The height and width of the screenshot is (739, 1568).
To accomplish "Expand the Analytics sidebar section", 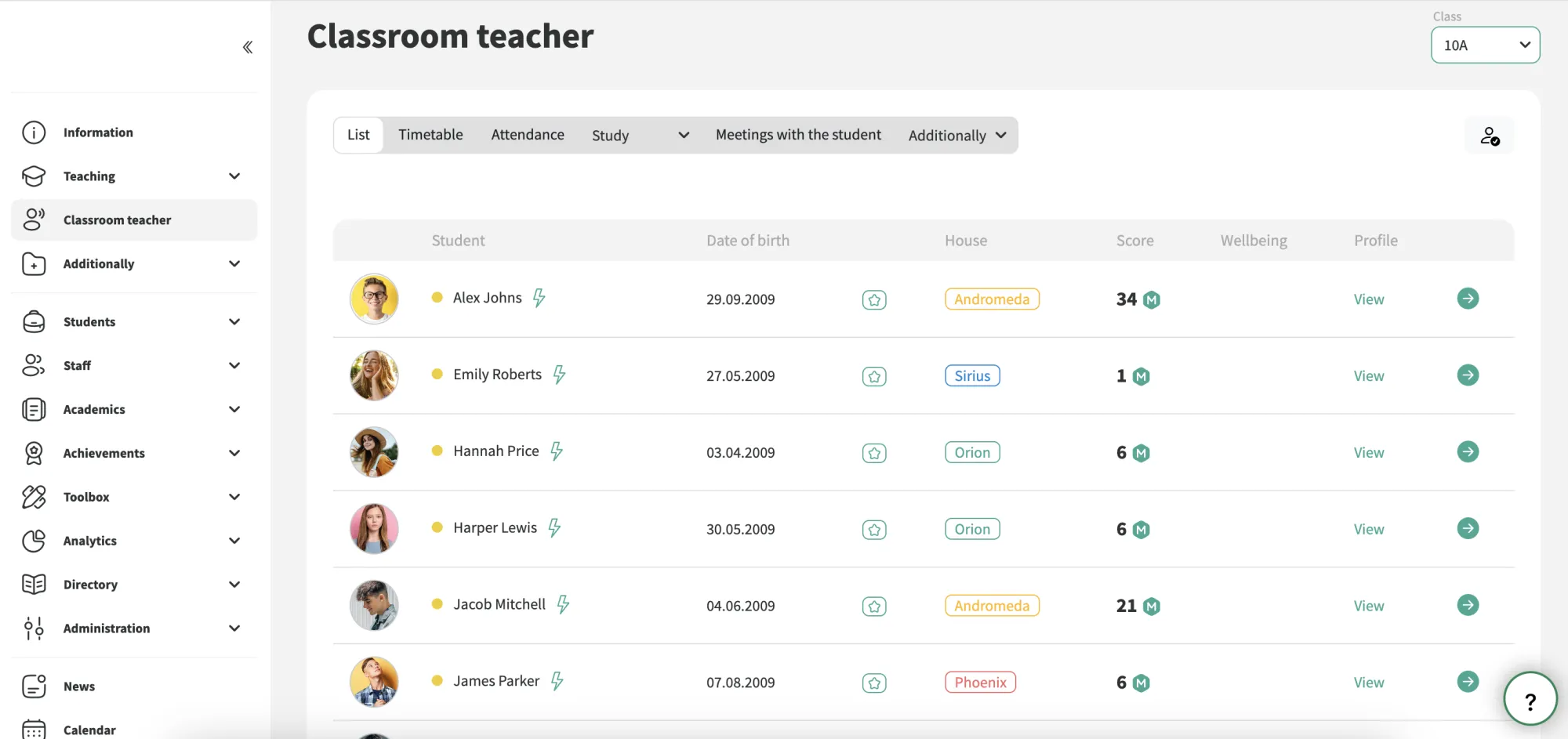I will tap(133, 542).
